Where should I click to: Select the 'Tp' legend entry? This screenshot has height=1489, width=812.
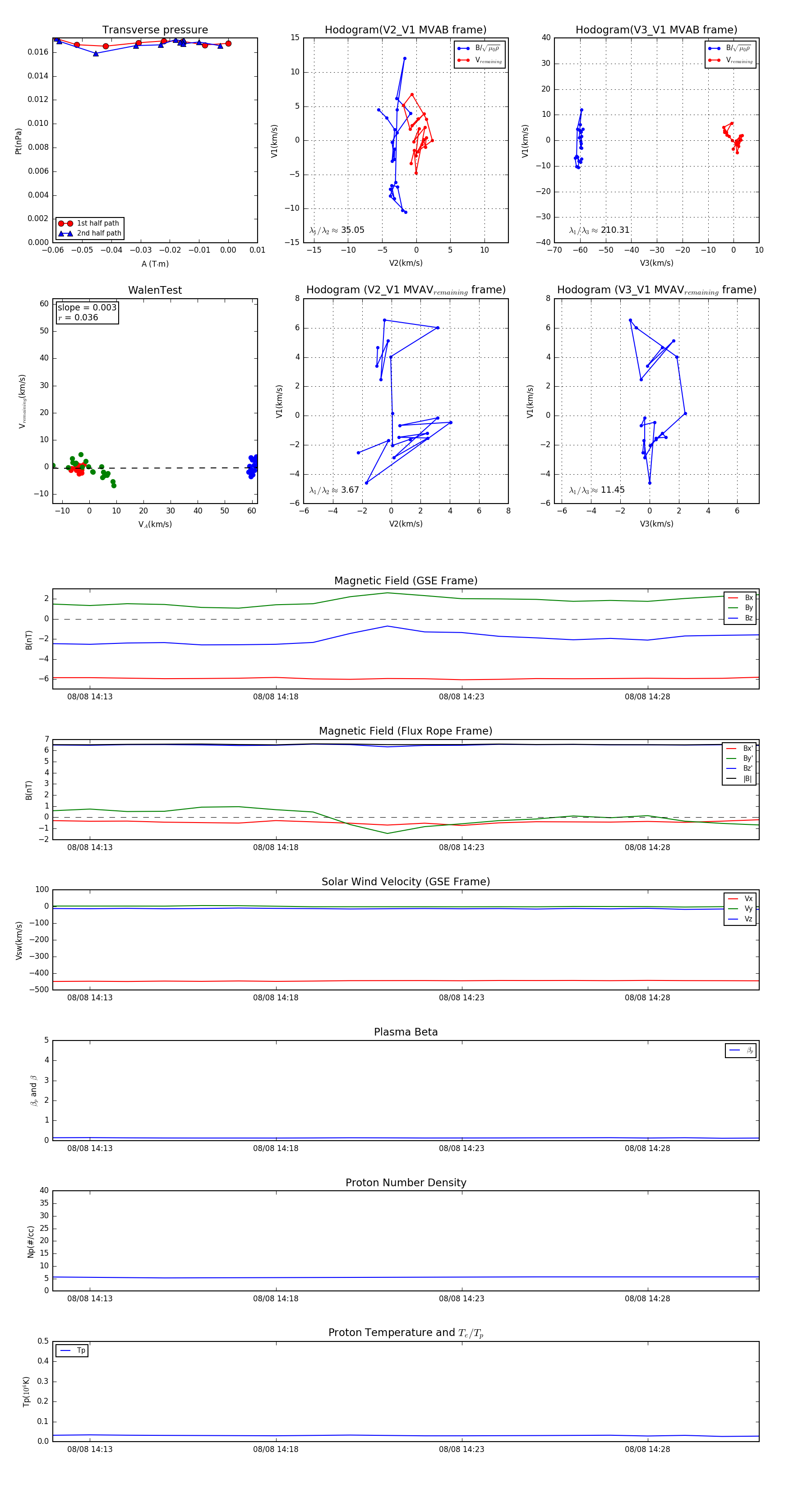72,1351
